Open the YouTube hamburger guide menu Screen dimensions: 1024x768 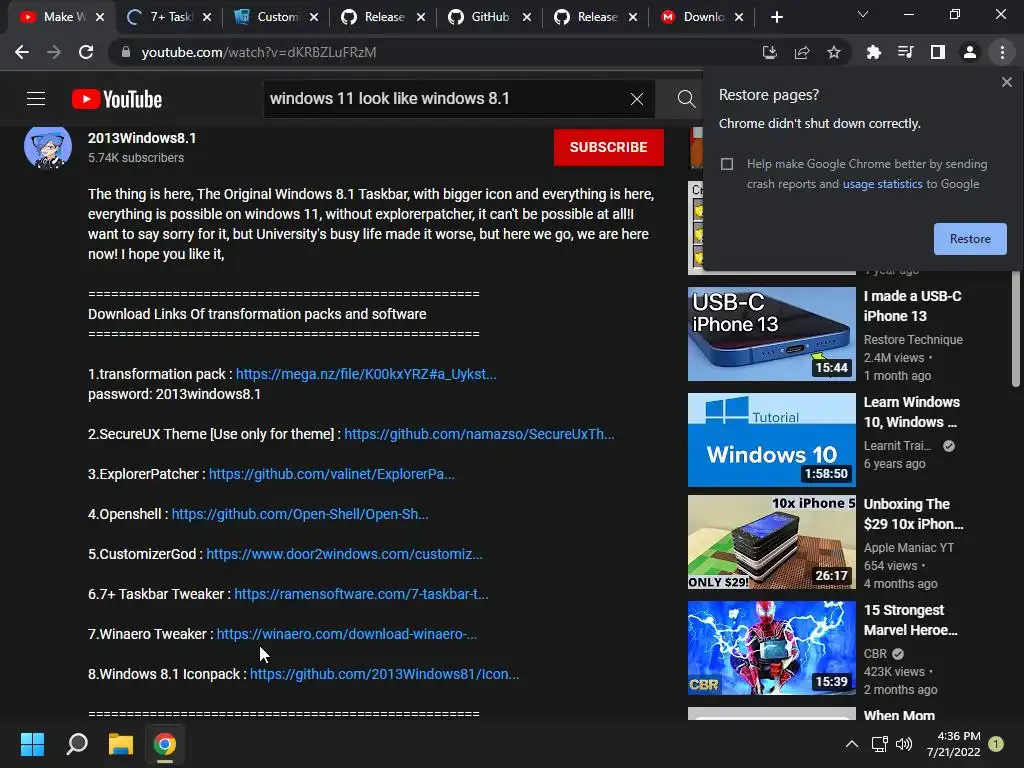point(36,99)
